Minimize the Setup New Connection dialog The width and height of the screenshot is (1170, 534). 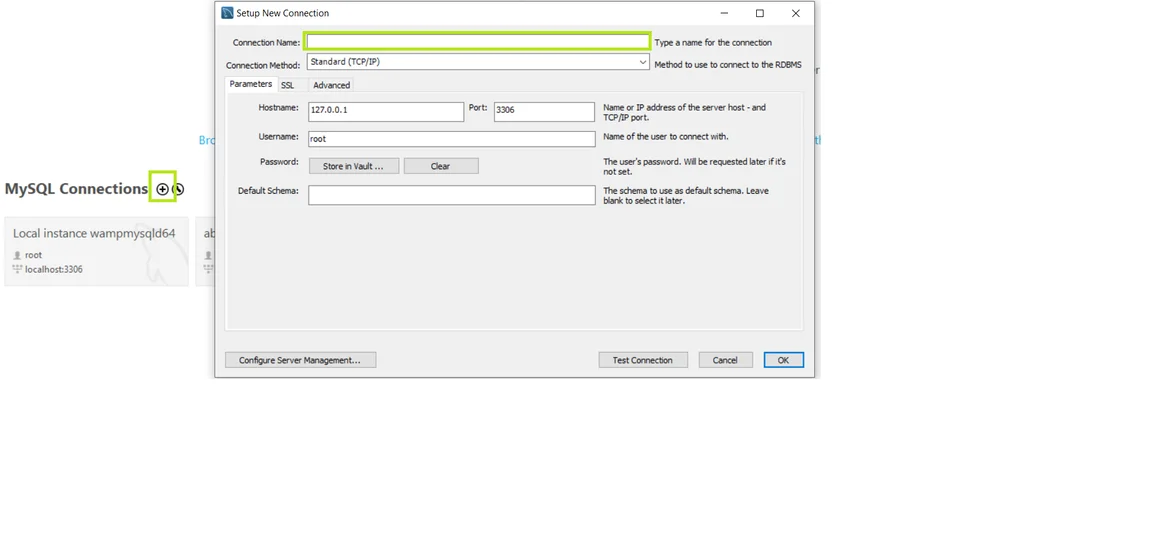(724, 13)
